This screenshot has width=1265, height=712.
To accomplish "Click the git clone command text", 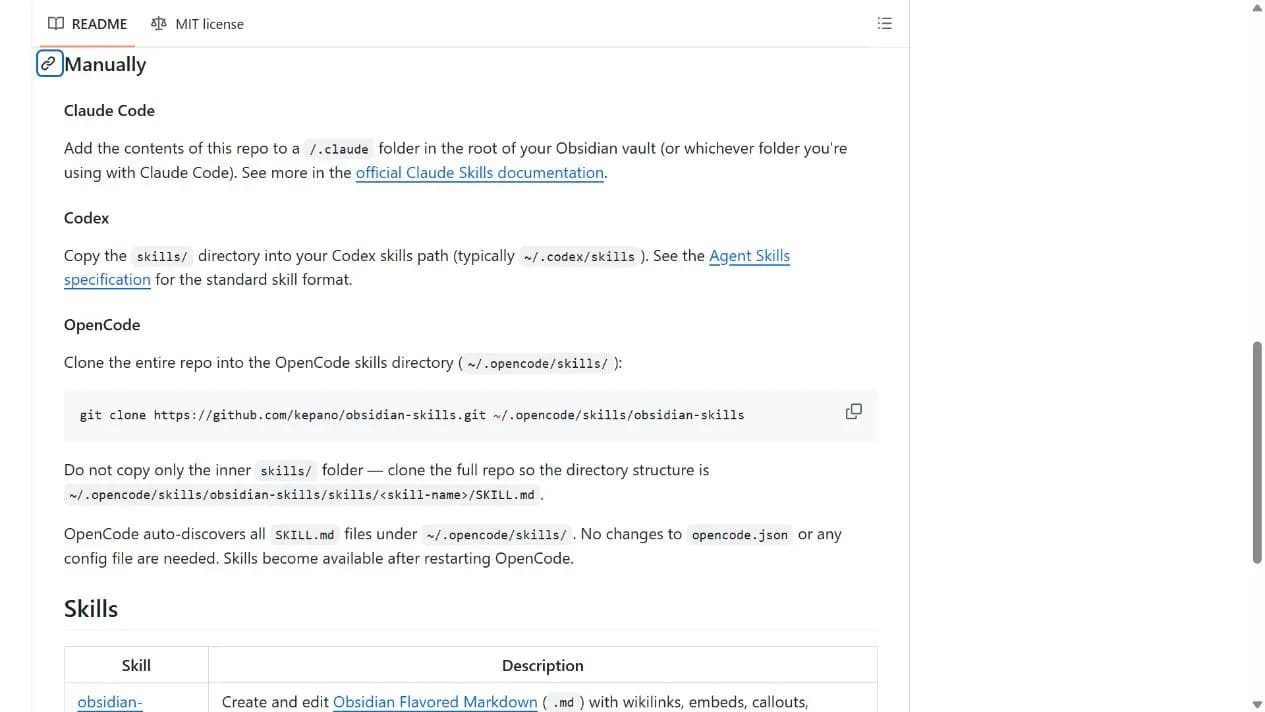I will tap(412, 414).
